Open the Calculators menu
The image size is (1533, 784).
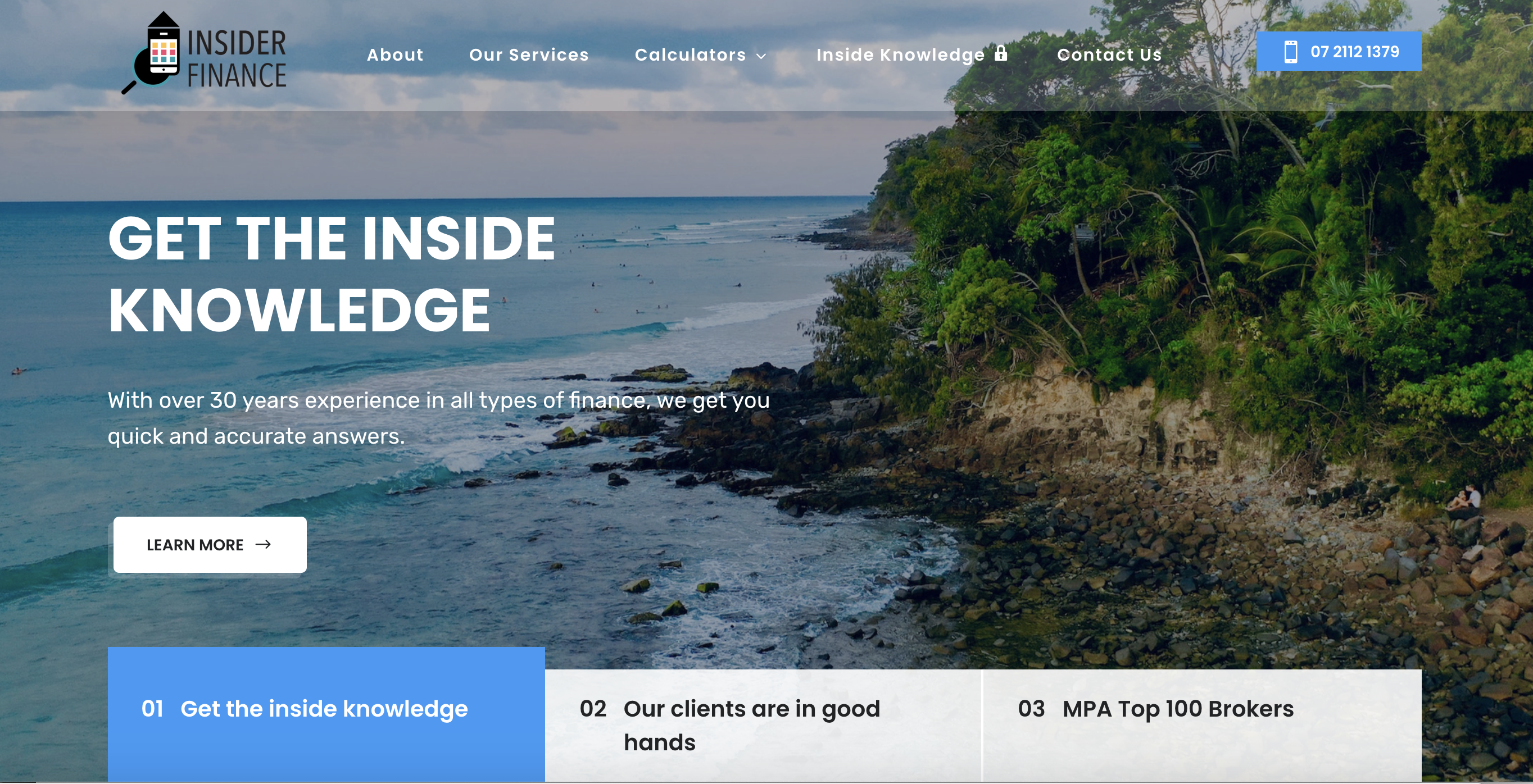click(x=690, y=54)
